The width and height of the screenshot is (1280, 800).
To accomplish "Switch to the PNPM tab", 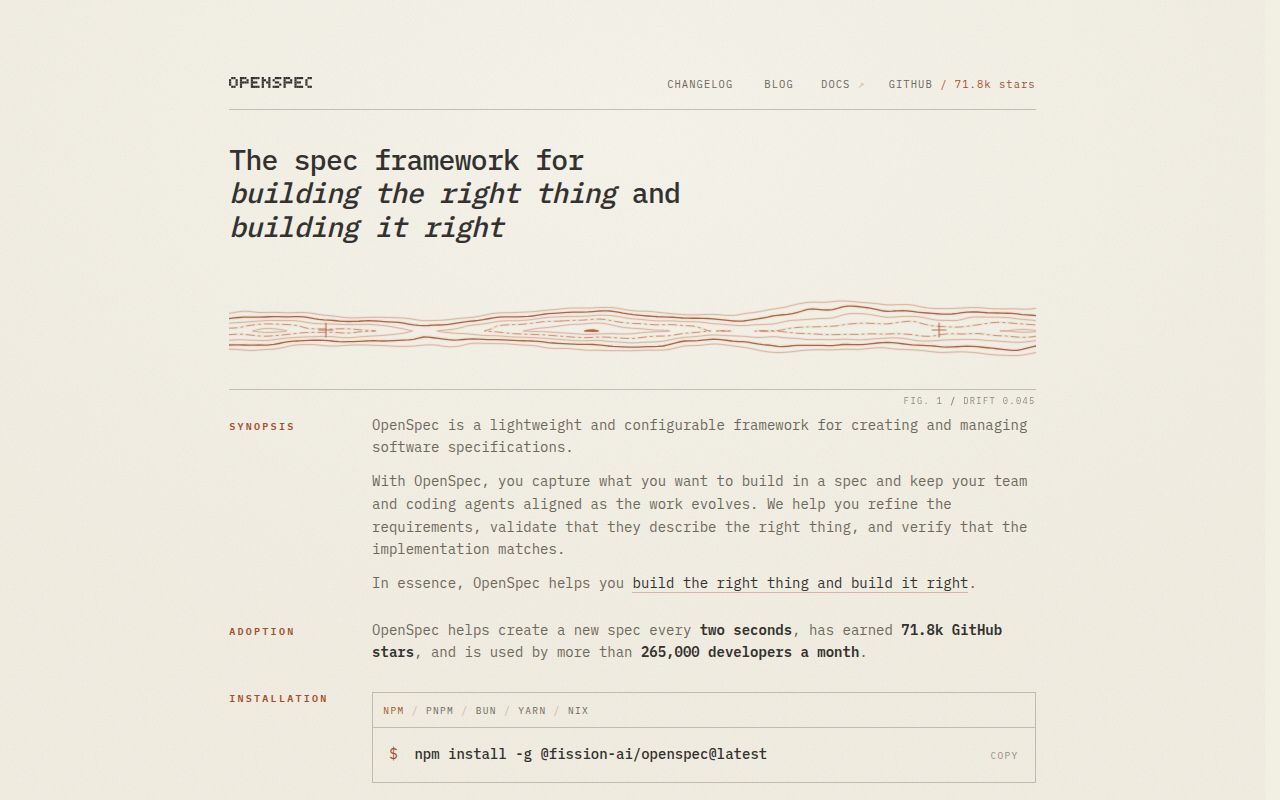I will [439, 711].
